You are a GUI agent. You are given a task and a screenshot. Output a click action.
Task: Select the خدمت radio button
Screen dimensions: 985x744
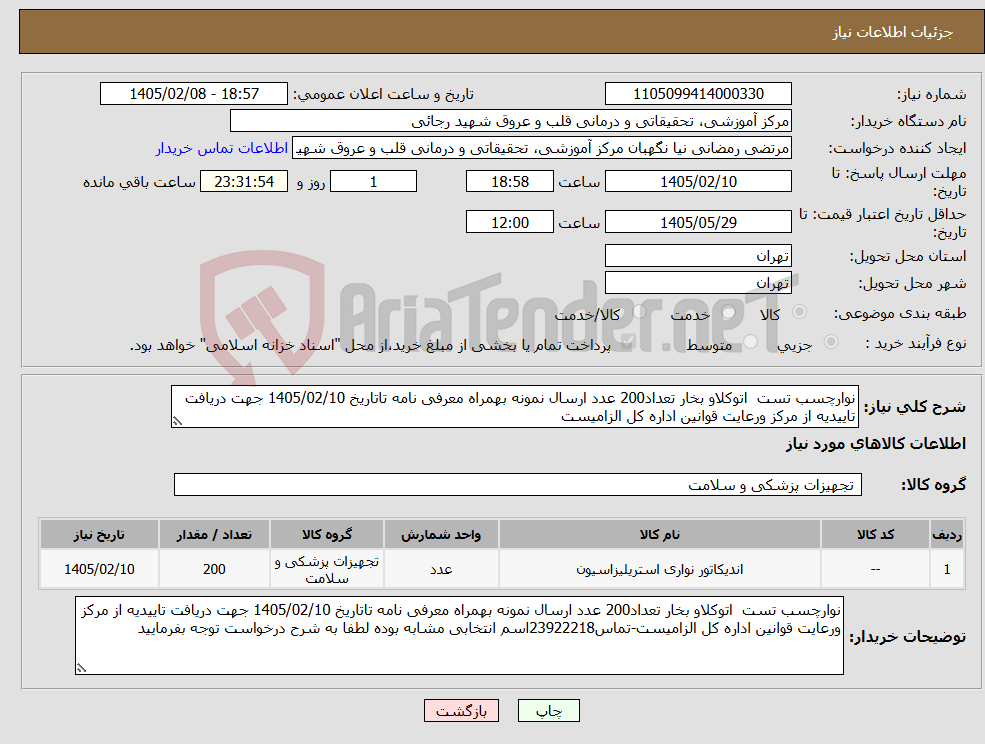pos(729,312)
